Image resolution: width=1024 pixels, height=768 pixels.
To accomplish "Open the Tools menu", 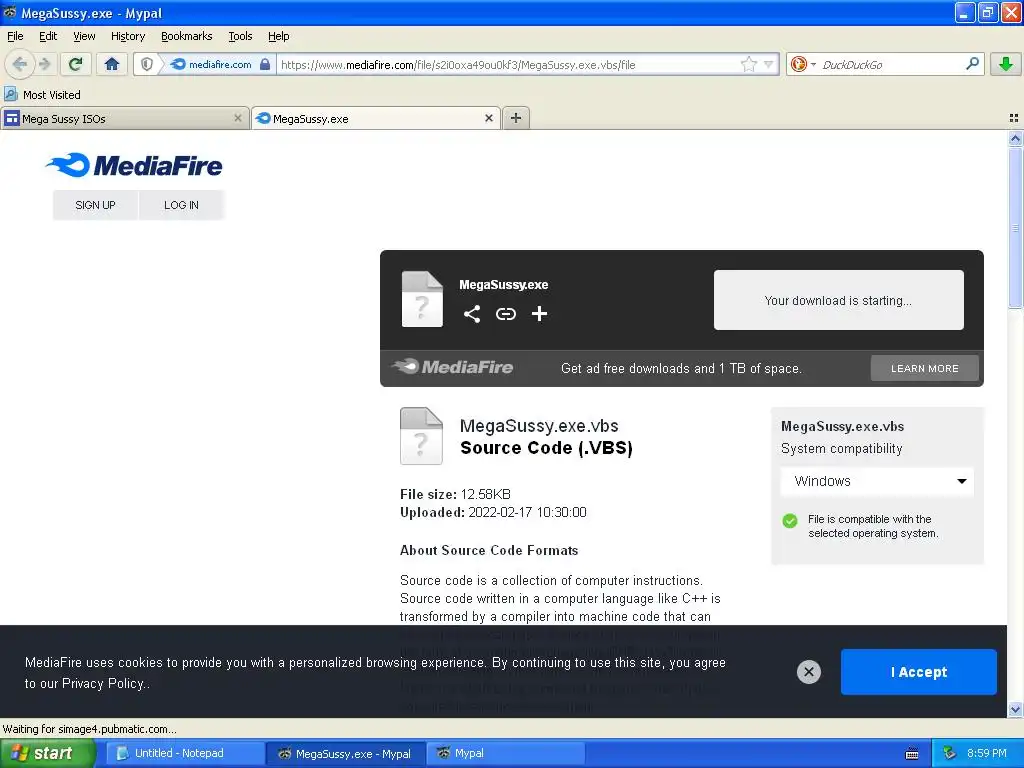I will pos(240,36).
